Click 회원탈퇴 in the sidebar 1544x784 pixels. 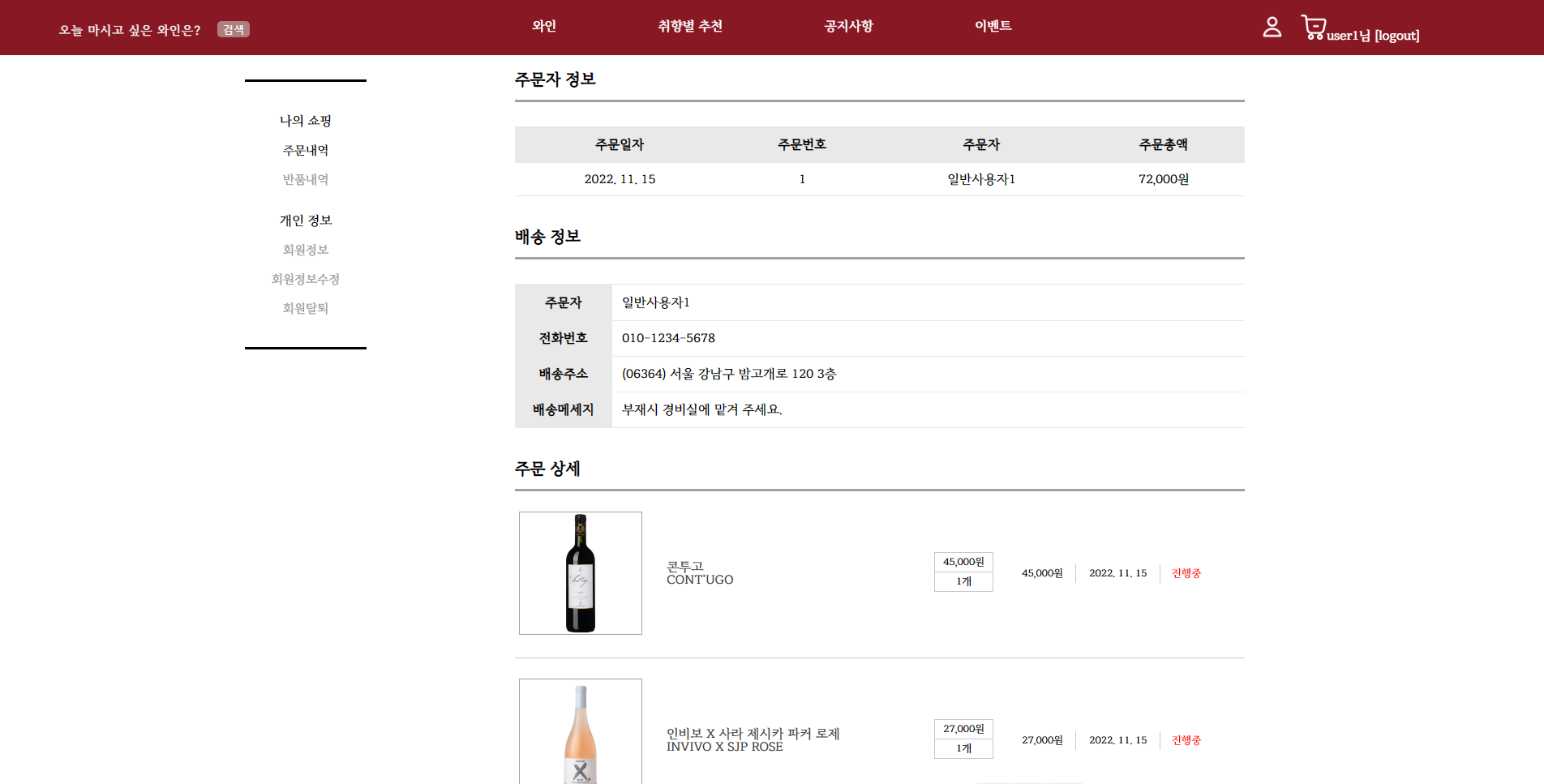click(x=307, y=307)
